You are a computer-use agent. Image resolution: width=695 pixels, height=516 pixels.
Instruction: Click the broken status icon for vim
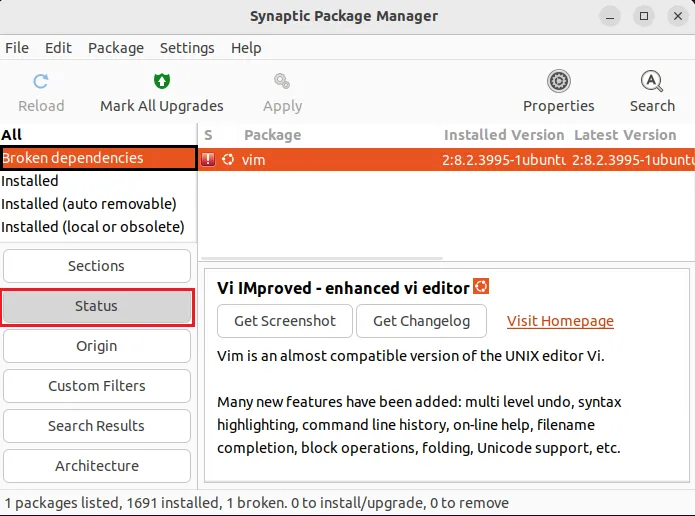point(208,160)
